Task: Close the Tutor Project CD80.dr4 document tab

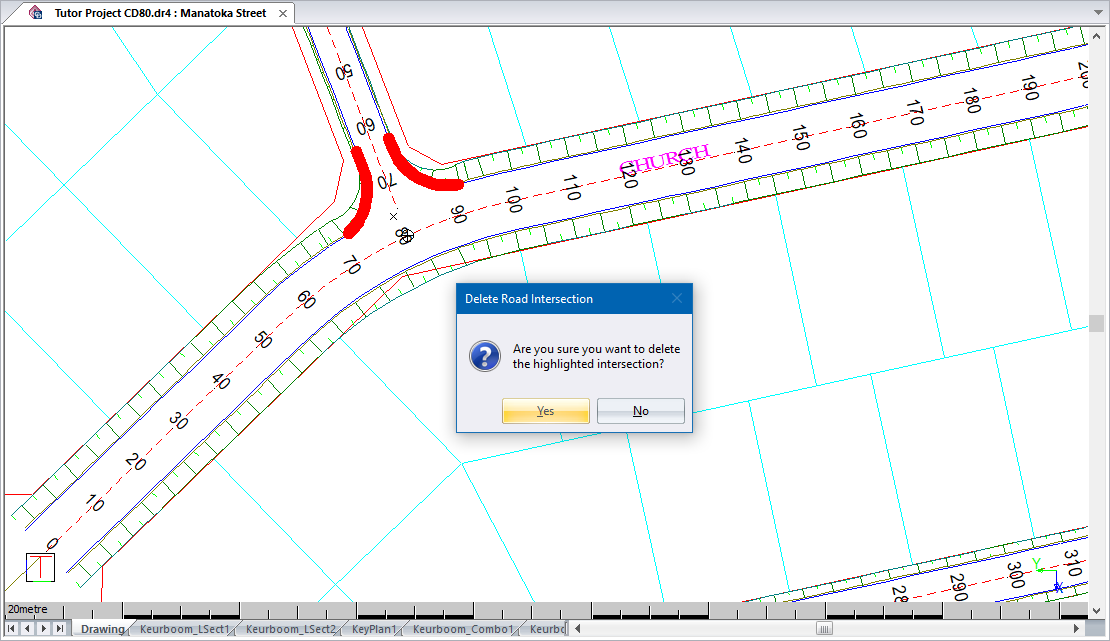Action: 281,14
